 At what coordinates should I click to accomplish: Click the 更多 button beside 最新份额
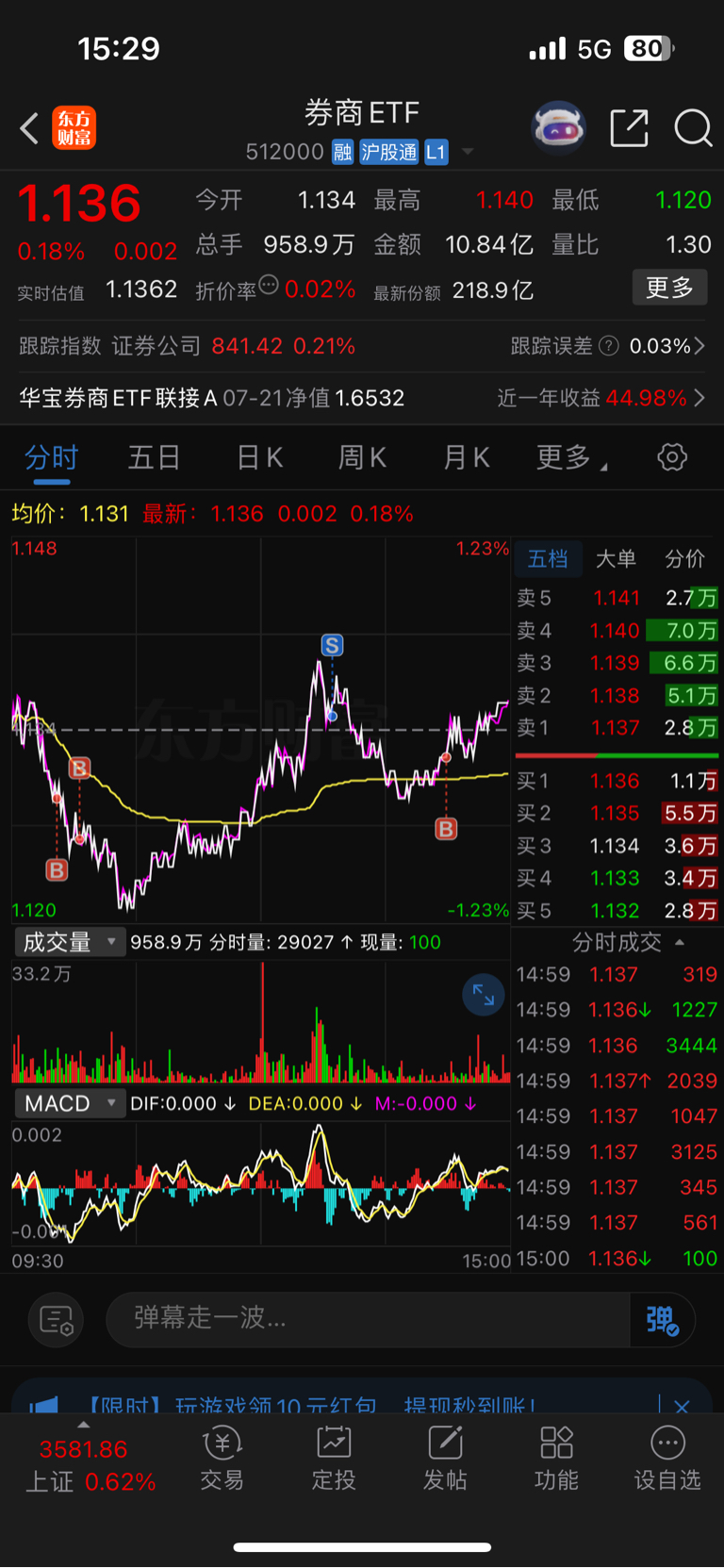[669, 288]
